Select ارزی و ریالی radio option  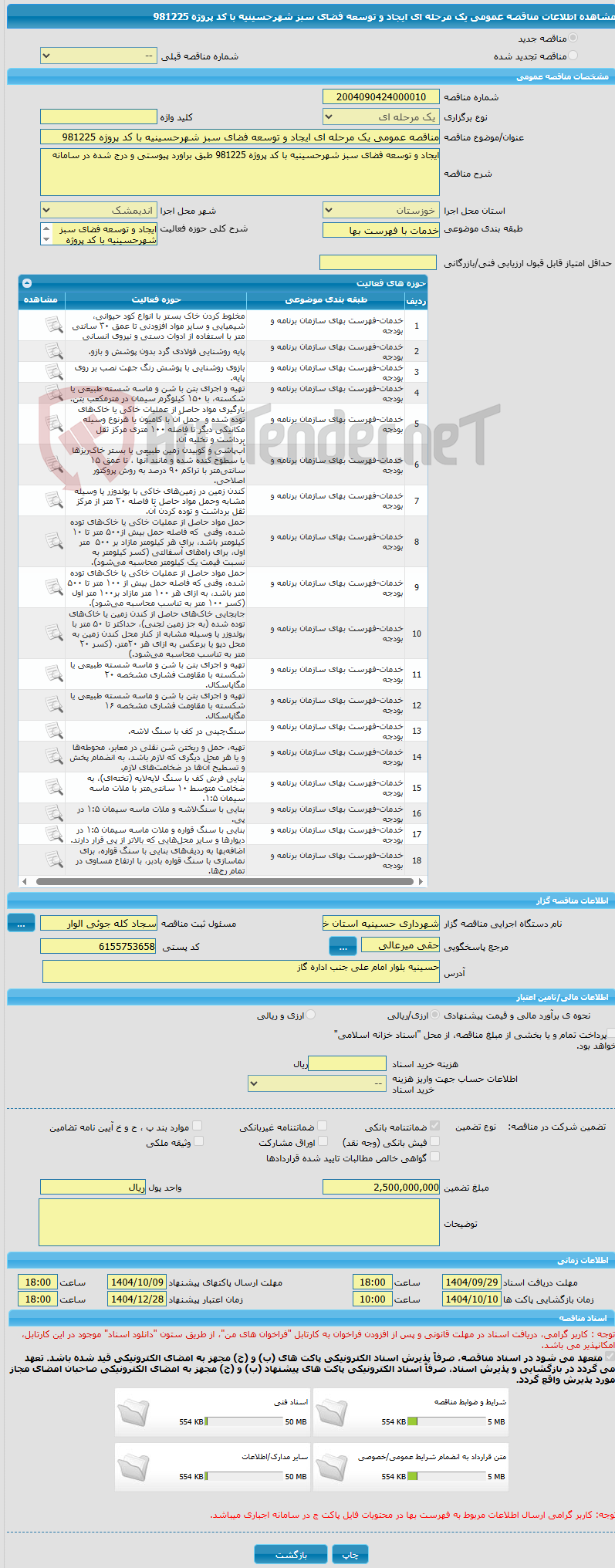point(311,1015)
